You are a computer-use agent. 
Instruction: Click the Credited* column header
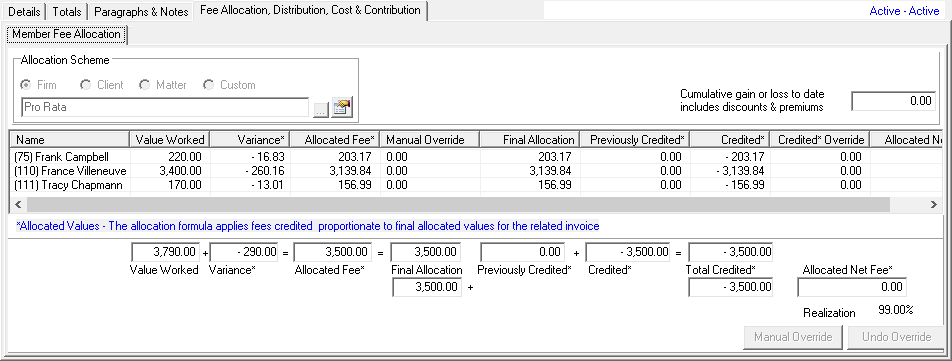point(730,140)
